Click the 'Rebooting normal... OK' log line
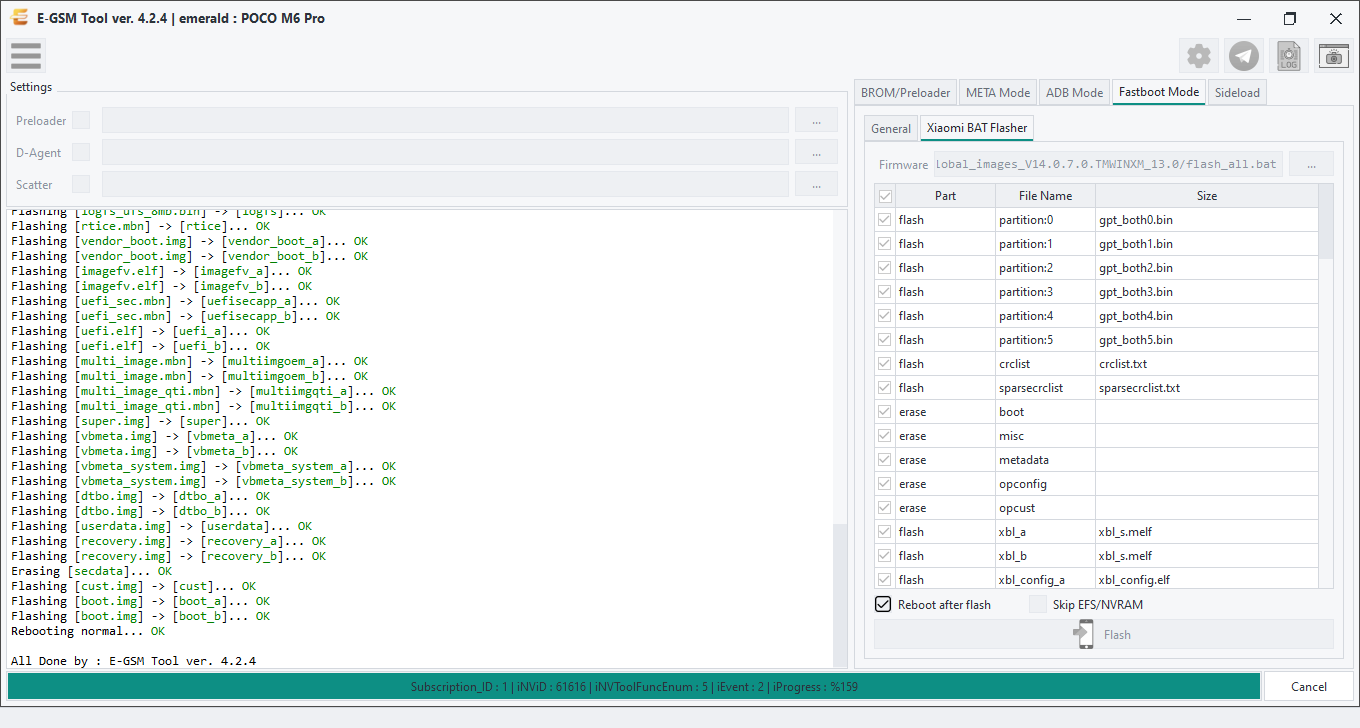 click(x=88, y=631)
